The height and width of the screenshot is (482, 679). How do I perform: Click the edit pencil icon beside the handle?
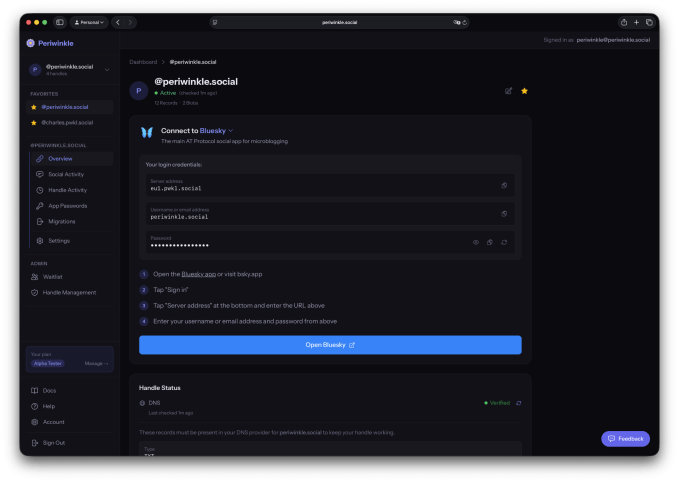click(x=508, y=90)
